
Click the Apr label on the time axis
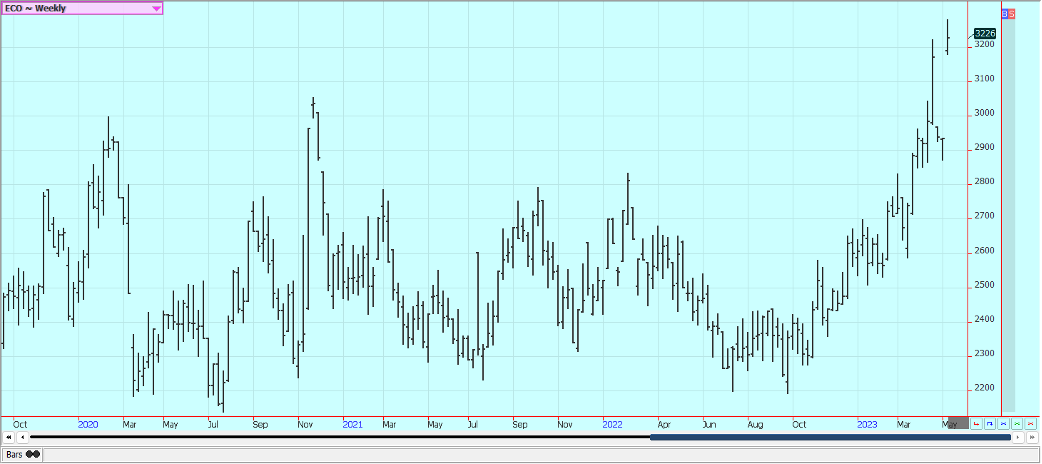(663, 424)
